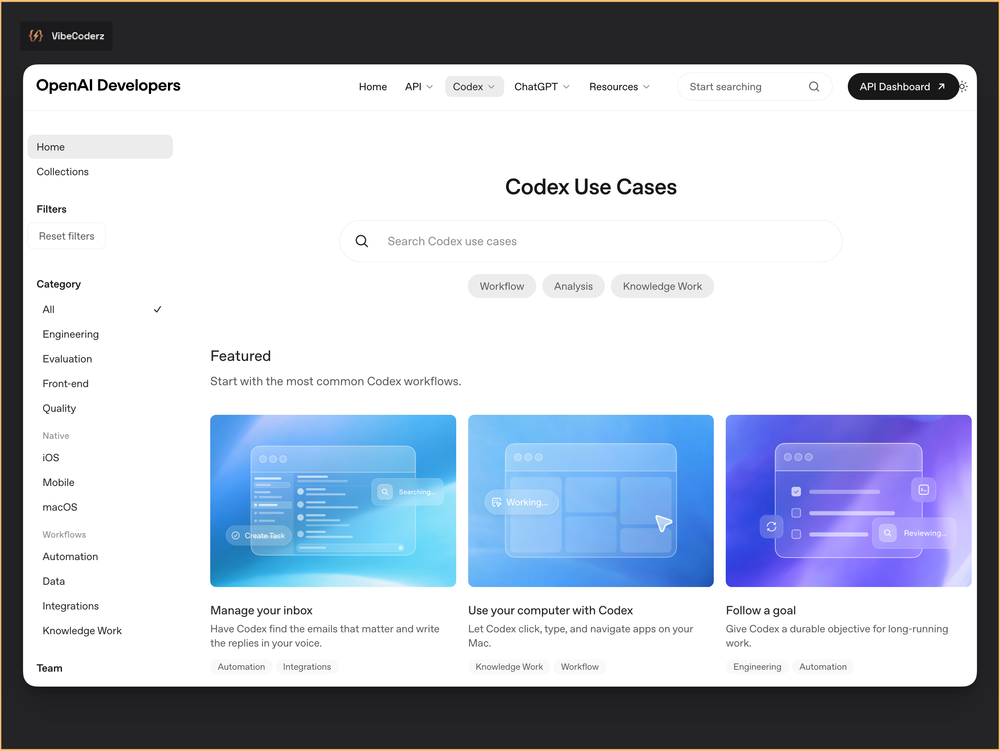Click Automation tag under Follow a goal
The width and height of the screenshot is (1000, 751).
pyautogui.click(x=823, y=667)
